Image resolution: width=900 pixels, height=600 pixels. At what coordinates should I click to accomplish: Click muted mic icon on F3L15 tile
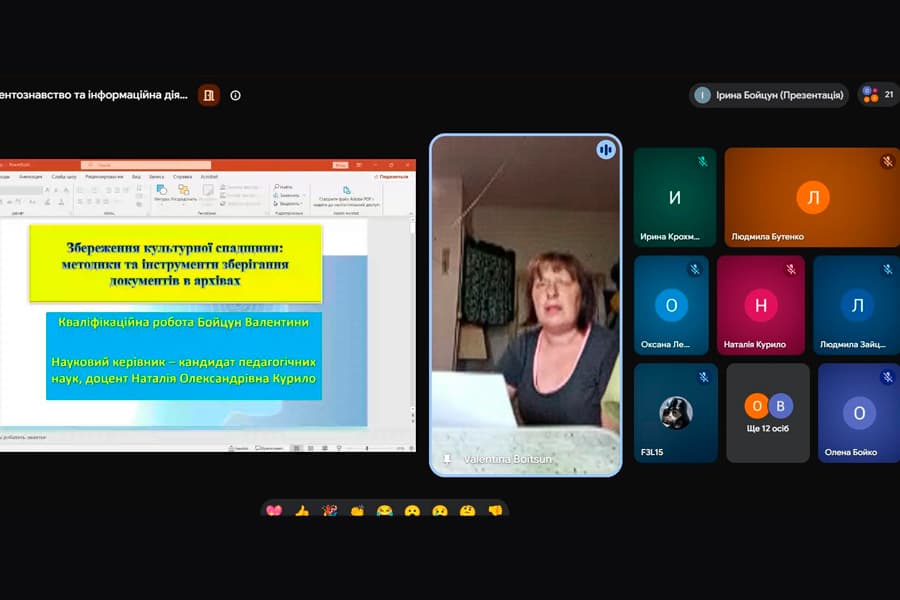tap(704, 377)
